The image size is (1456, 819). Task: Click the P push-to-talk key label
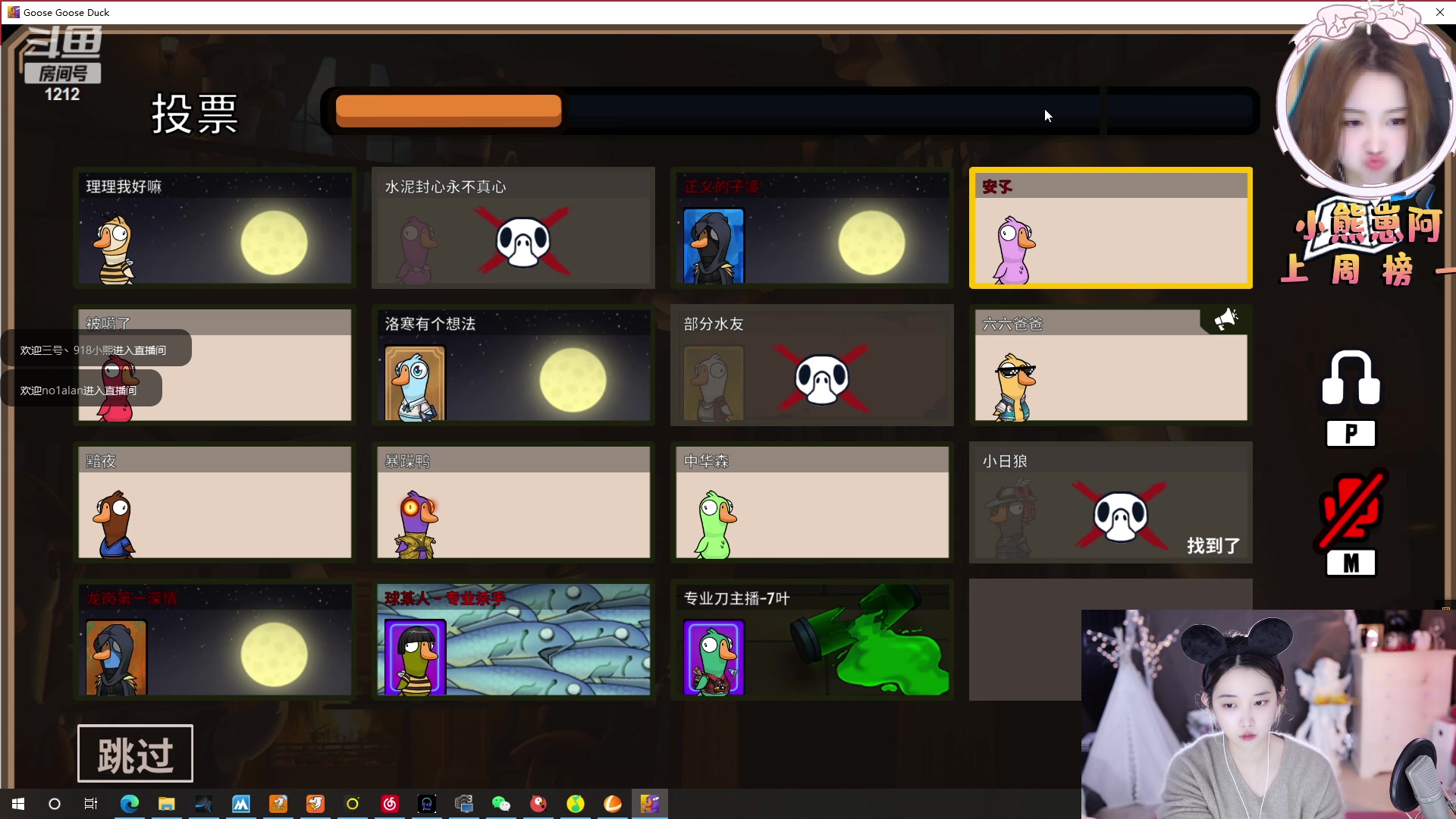[1351, 434]
